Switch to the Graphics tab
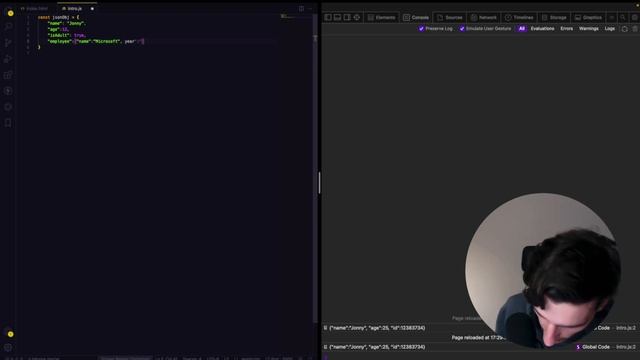Image resolution: width=640 pixels, height=360 pixels. pos(588,18)
